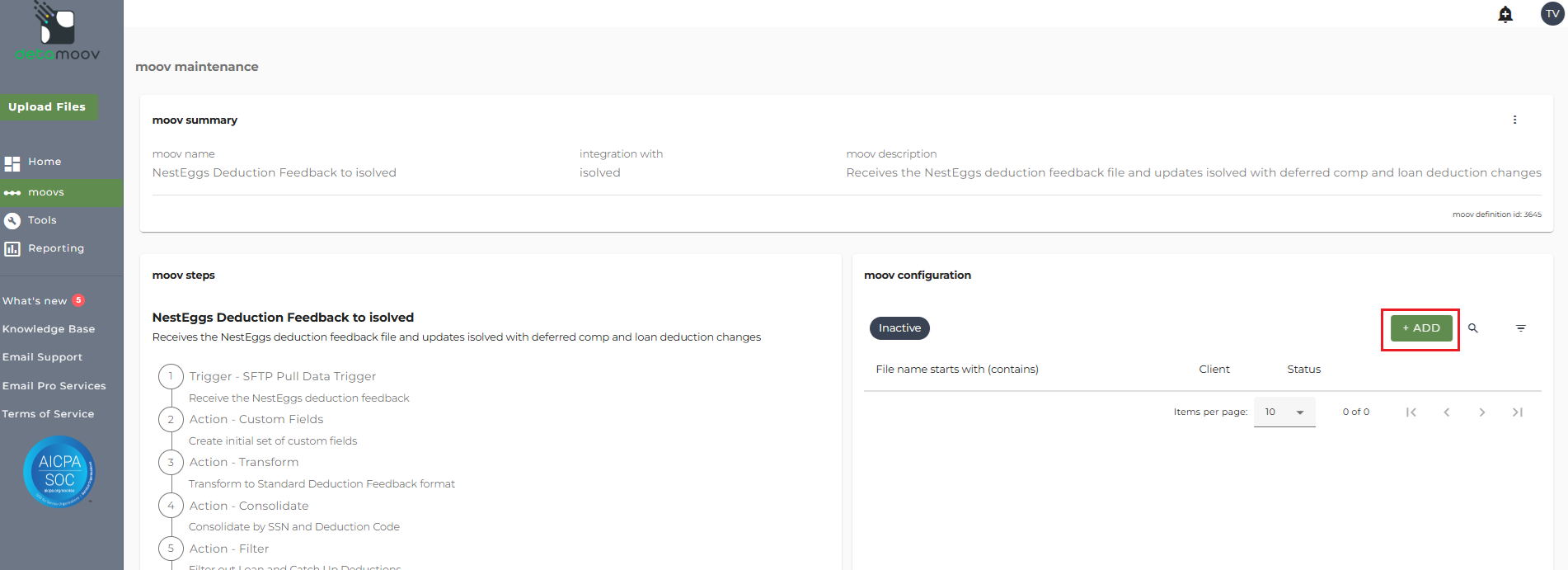Sort by Status column header

coord(1304,370)
